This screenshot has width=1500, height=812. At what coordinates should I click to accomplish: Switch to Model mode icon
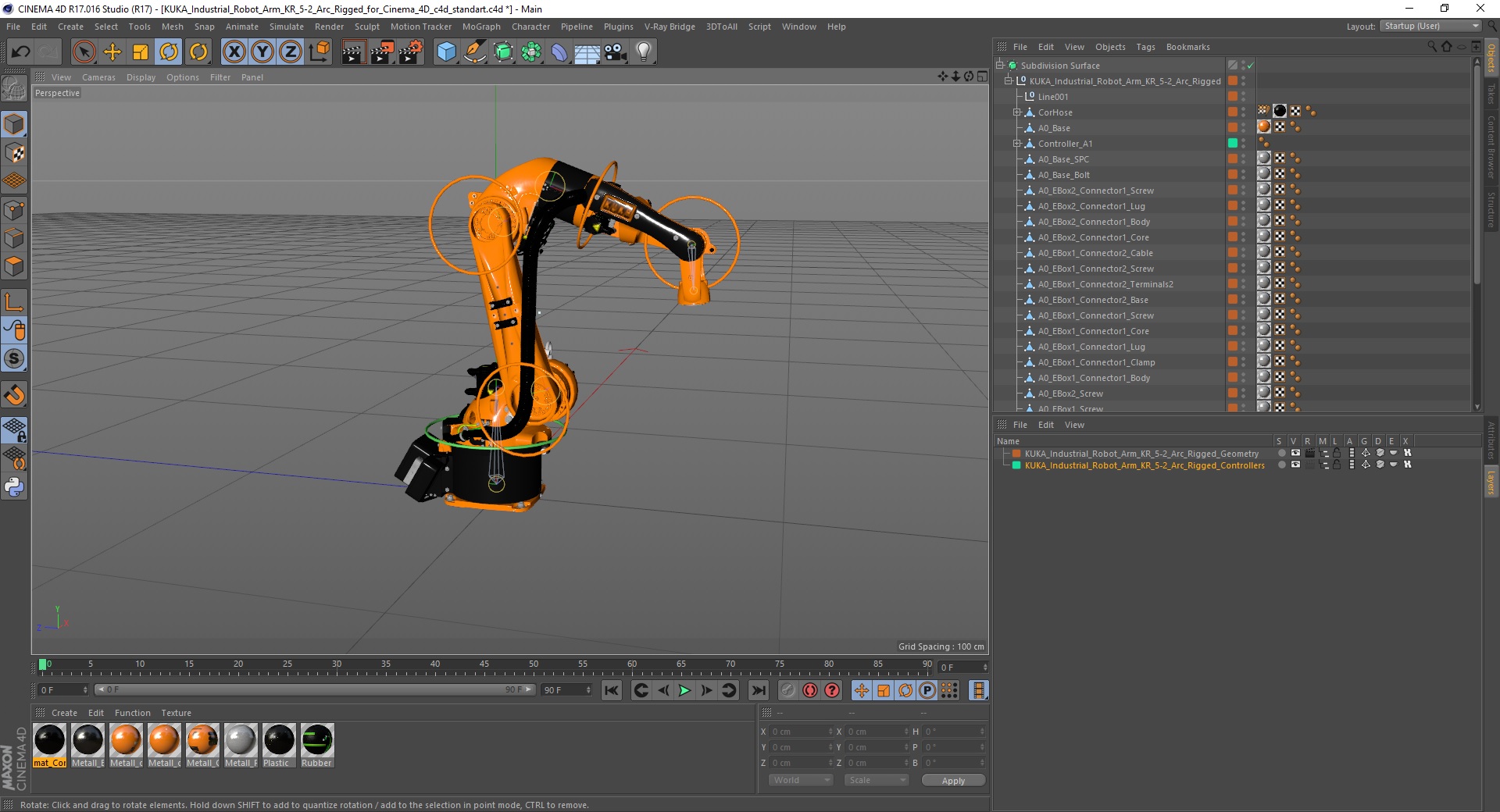pyautogui.click(x=14, y=125)
